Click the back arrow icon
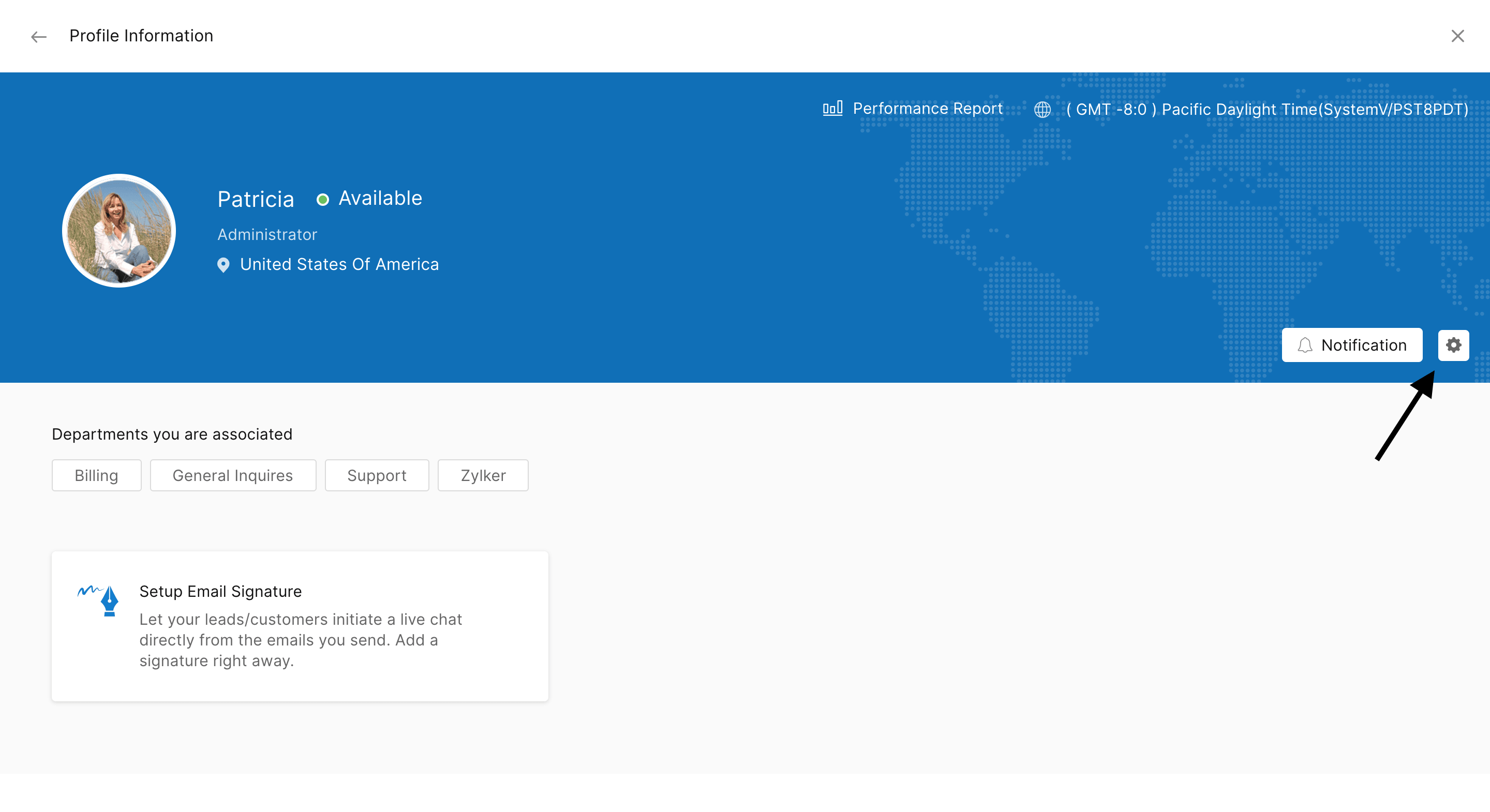The image size is (1490, 812). click(39, 37)
